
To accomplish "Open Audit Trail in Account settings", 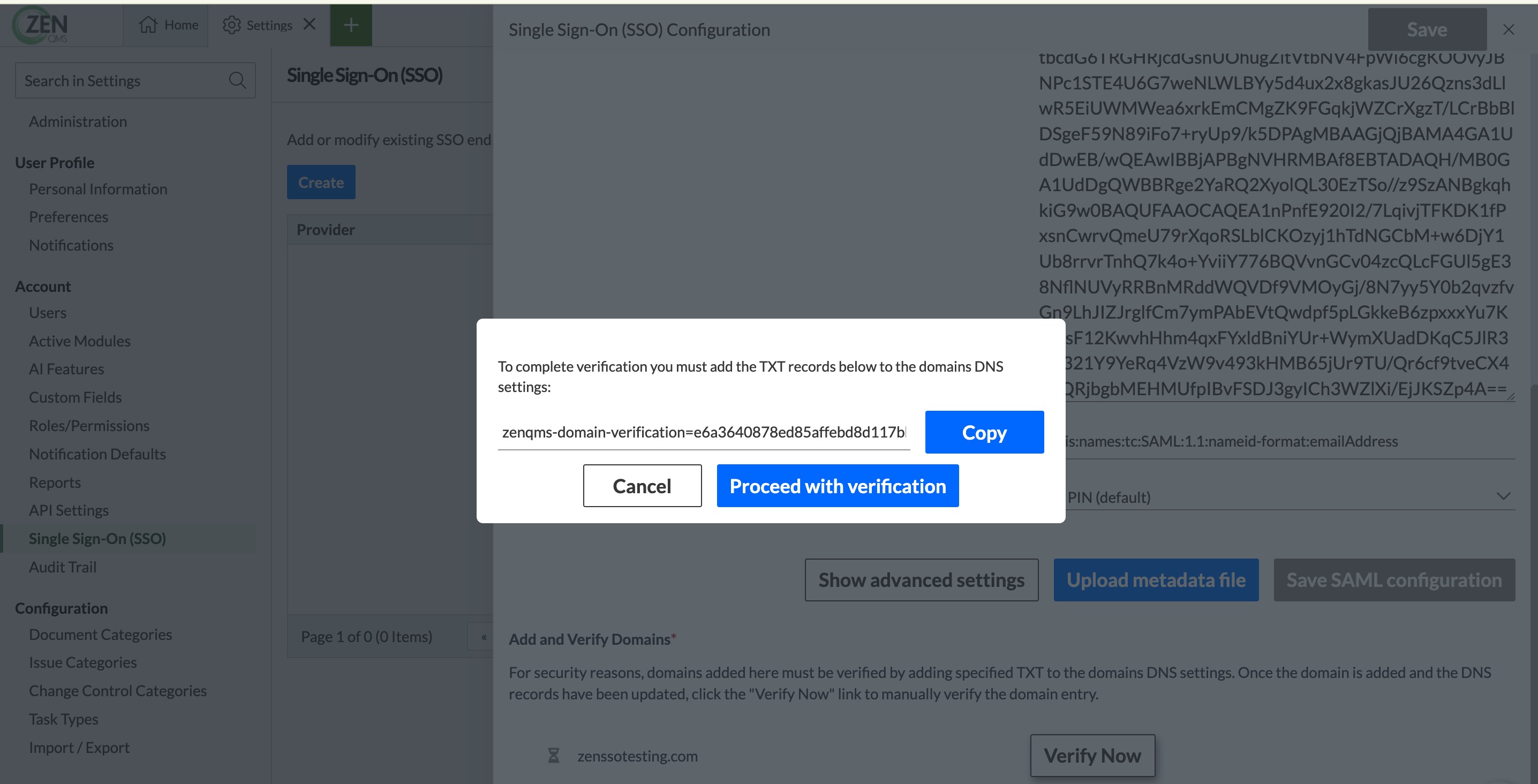I will coord(63,567).
